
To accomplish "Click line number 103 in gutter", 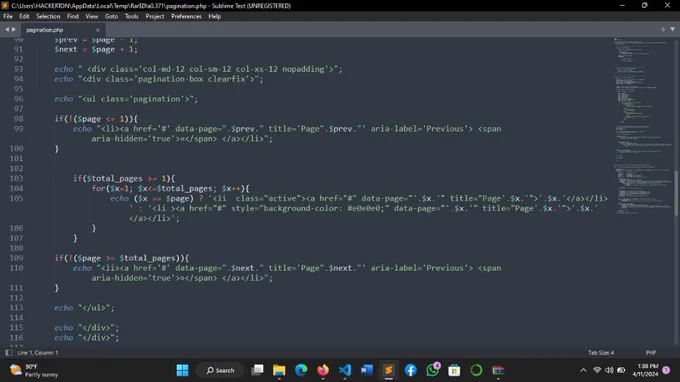I will click(x=16, y=178).
